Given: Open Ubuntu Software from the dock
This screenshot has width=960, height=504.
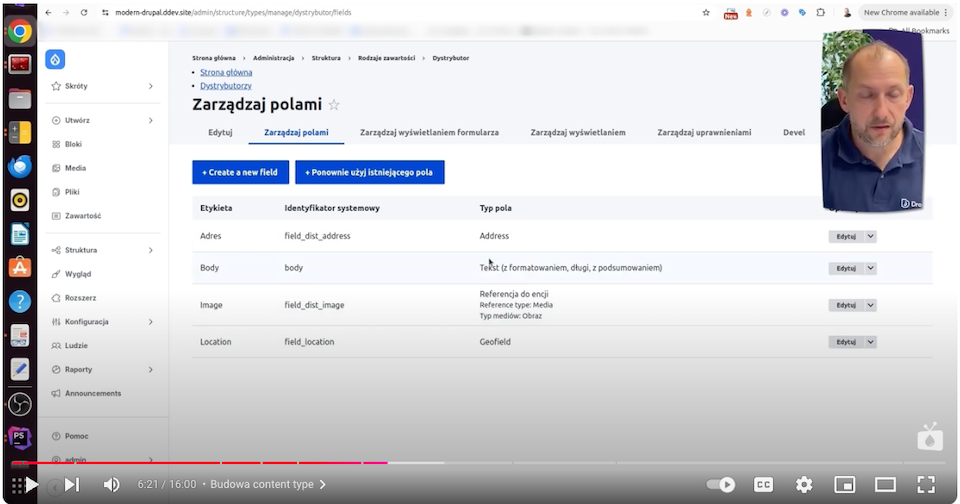Looking at the screenshot, I should tap(20, 268).
